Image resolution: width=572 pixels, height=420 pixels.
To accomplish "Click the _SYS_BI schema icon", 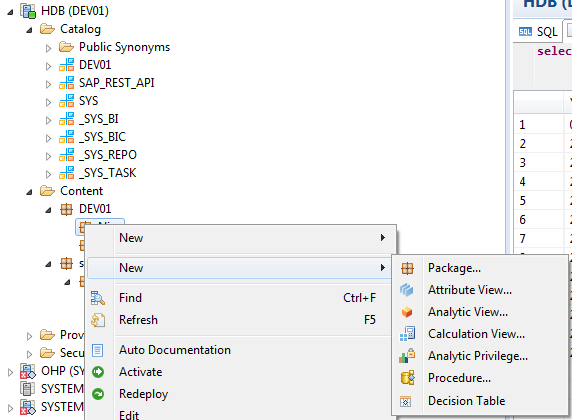I will (x=66, y=119).
